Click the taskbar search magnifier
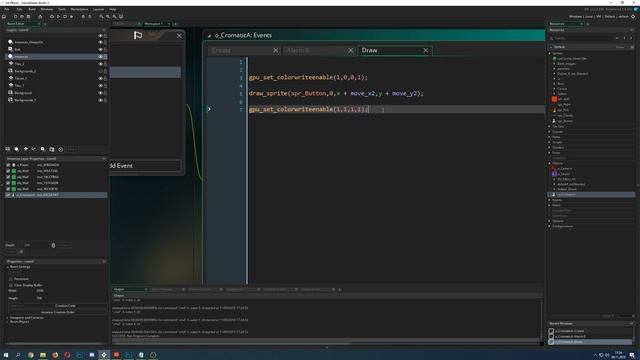The image size is (640, 360). [x=18, y=355]
